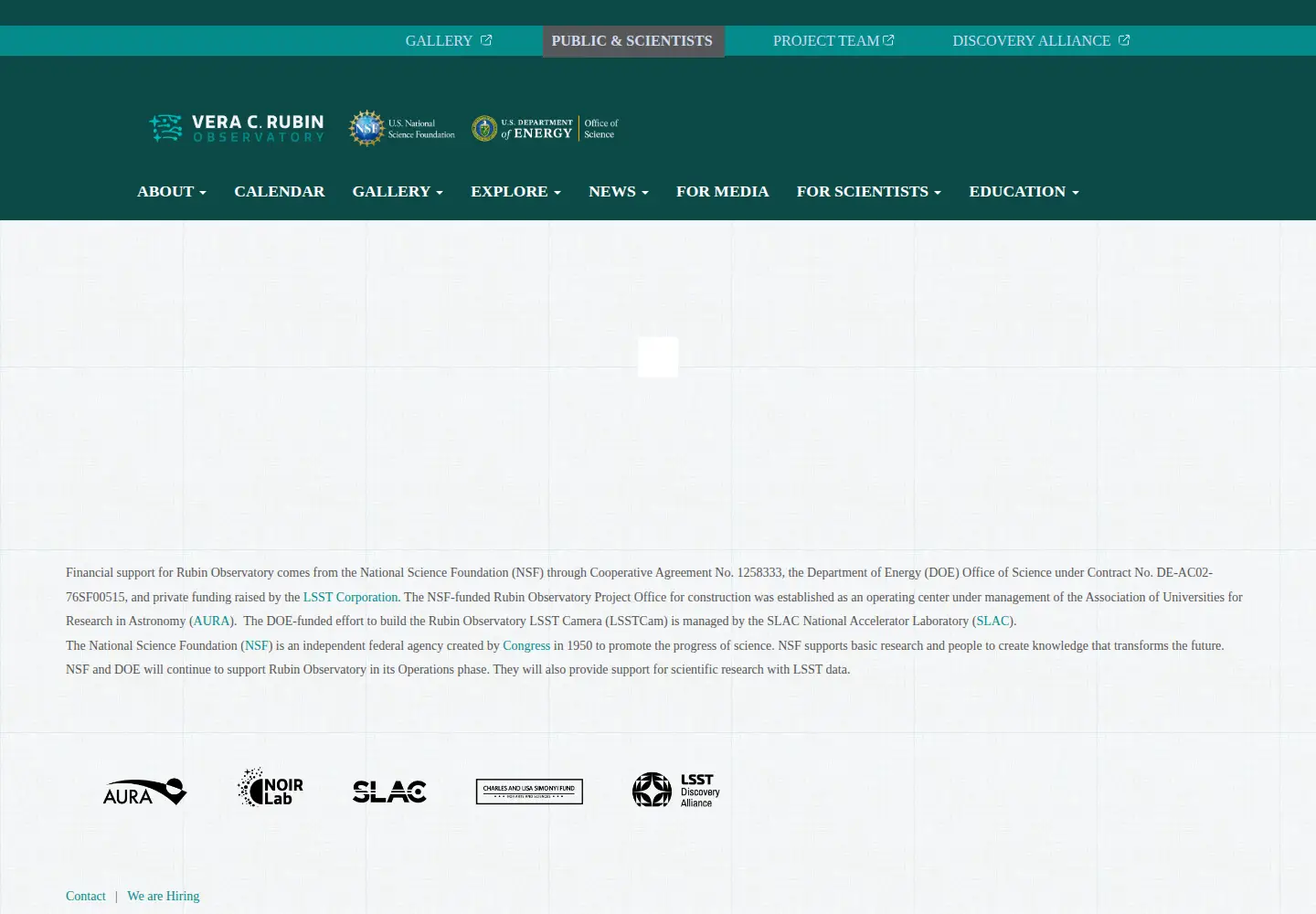
Task: Open the Charles and Lisa Simonyi Fund logo
Action: 529,792
